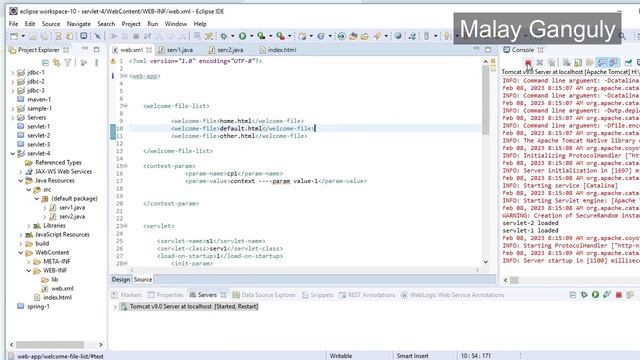Viewport: 640px width, 360px height.
Task: Toggle Show Console on Standard Out change
Action: point(601,62)
